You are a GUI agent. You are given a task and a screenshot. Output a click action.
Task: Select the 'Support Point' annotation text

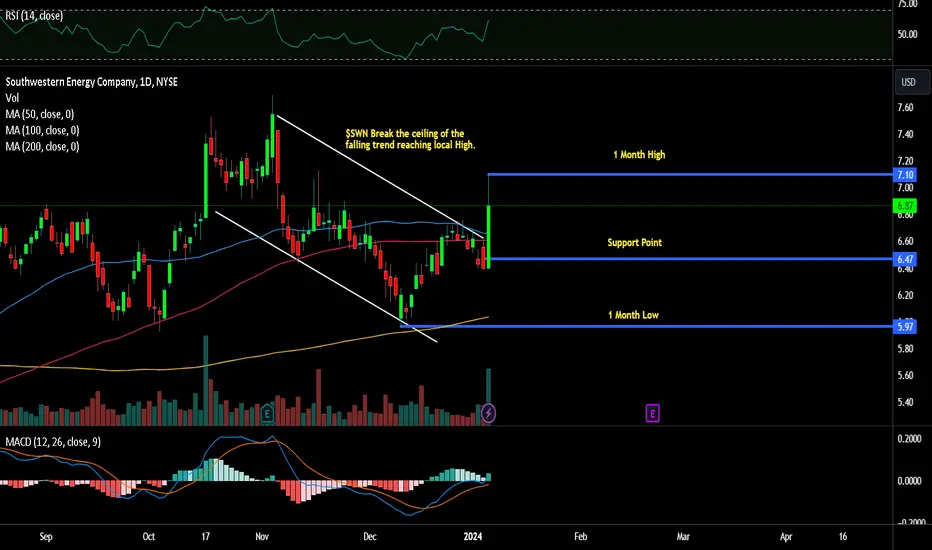[x=634, y=243]
